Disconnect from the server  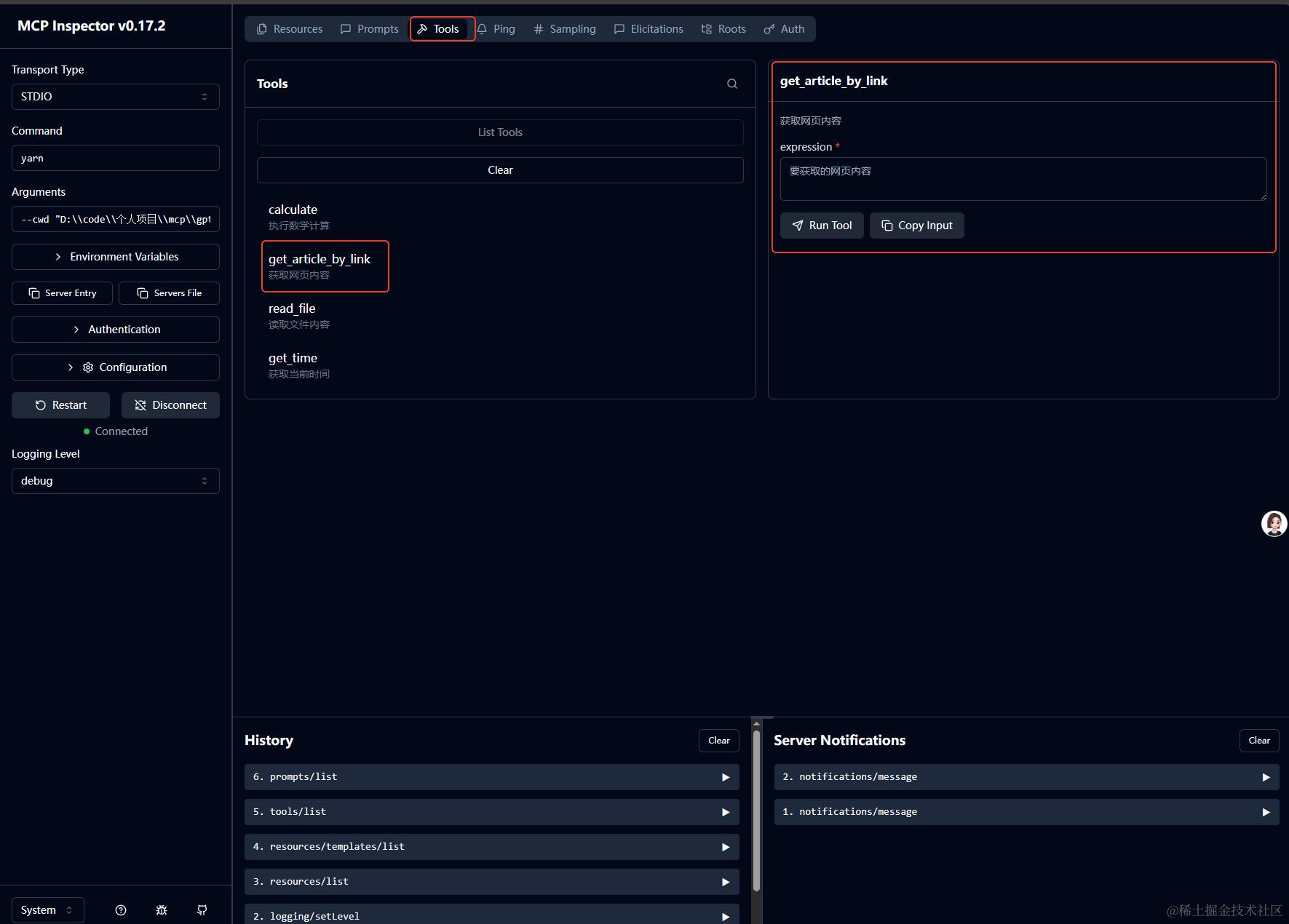tap(170, 405)
